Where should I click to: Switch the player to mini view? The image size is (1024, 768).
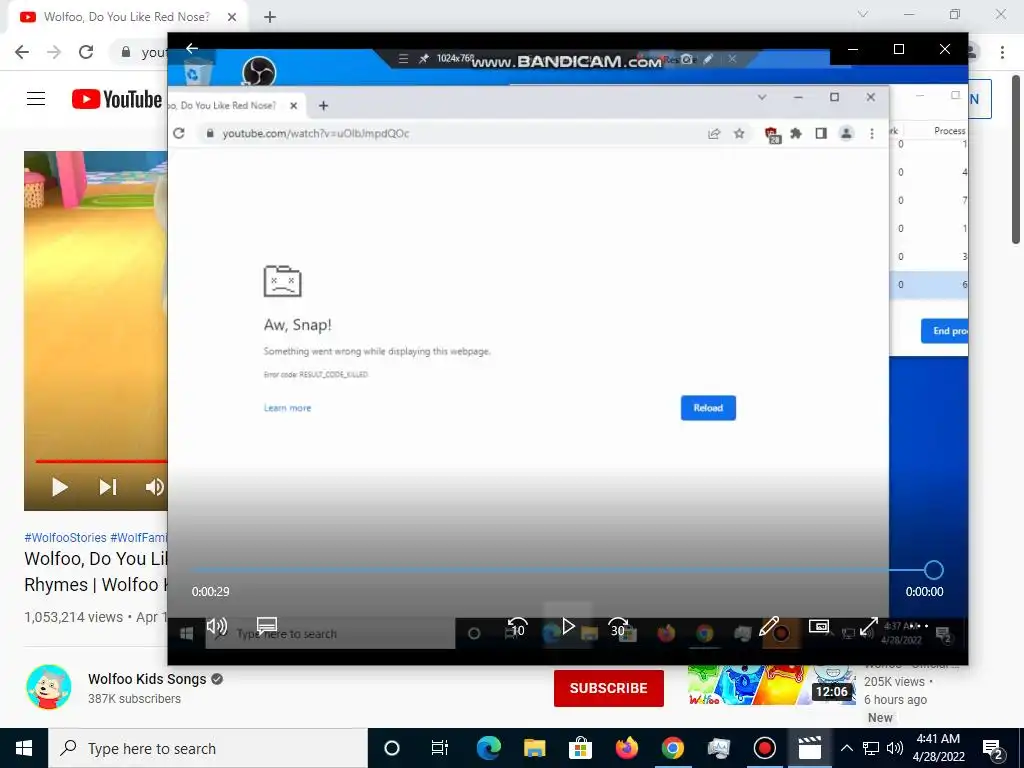pyautogui.click(x=818, y=626)
